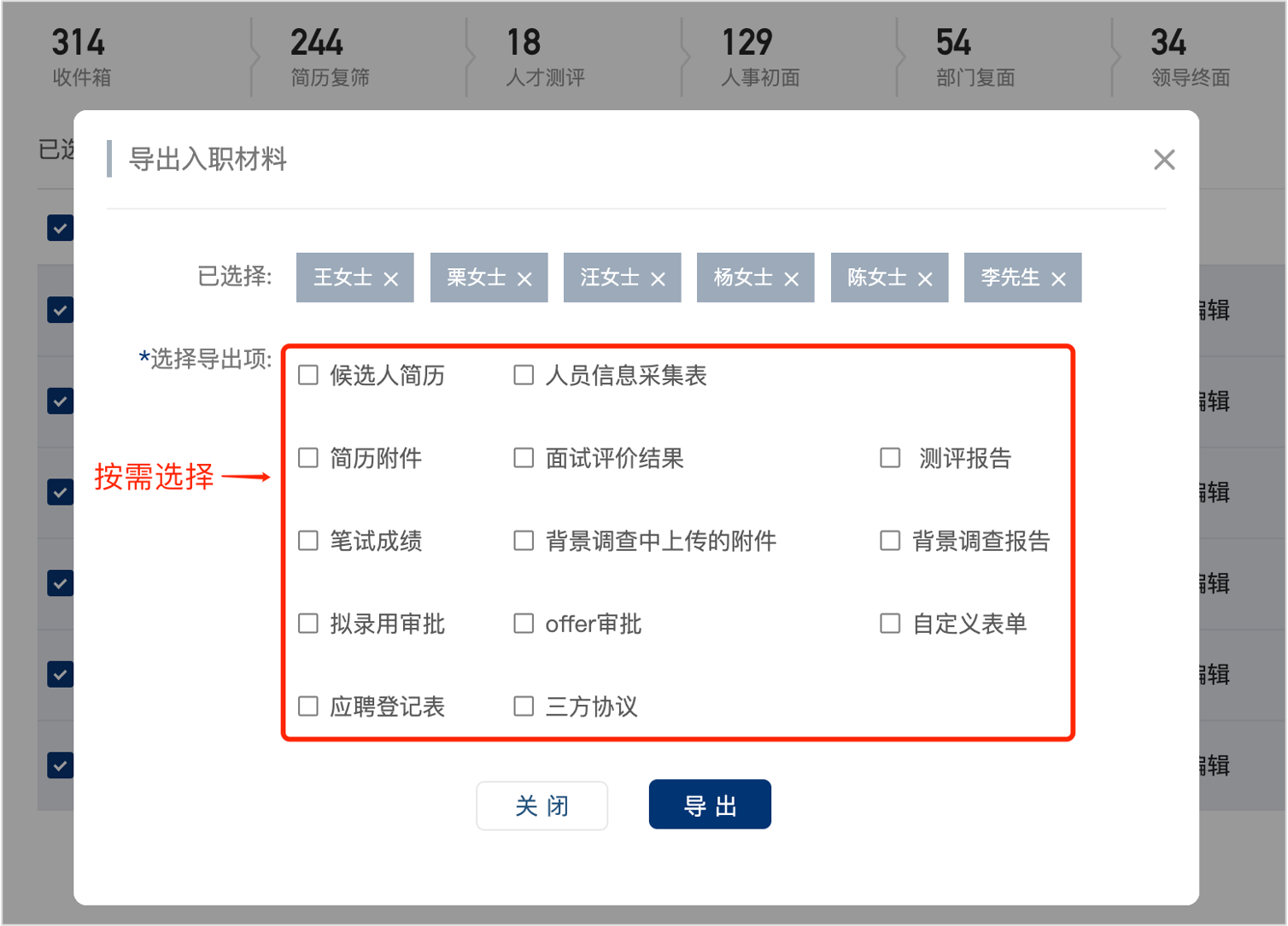Remove 栗女士 tag with its X icon
Image resolution: width=1288 pixels, height=926 pixels.
[524, 279]
